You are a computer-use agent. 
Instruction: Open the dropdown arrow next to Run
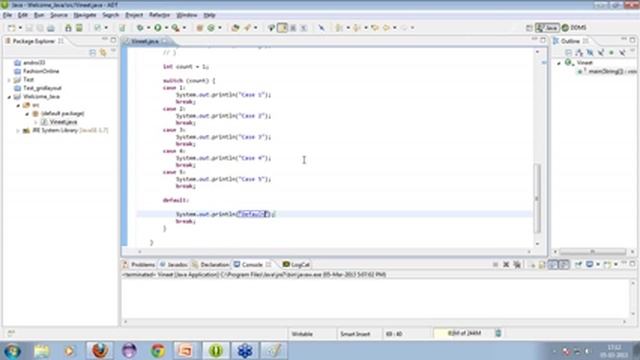(166, 28)
